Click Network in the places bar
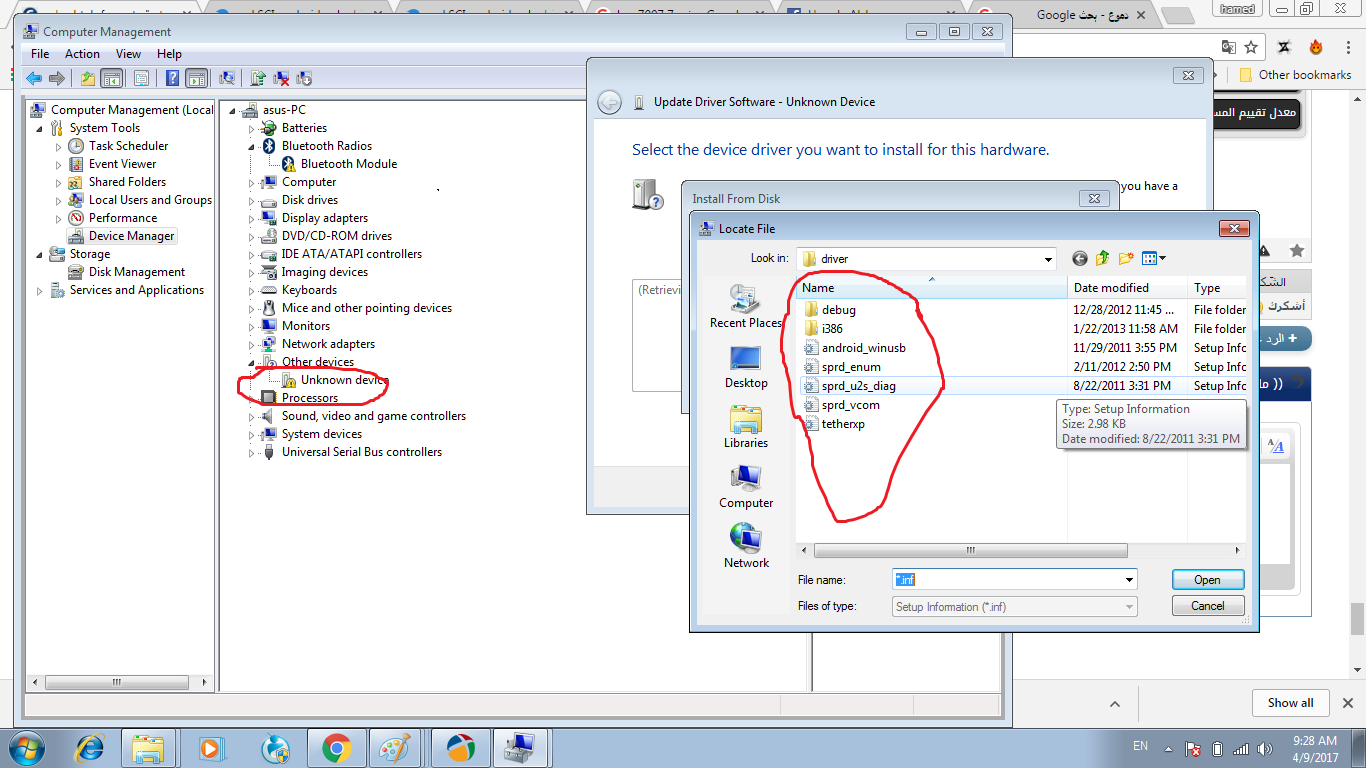This screenshot has width=1366, height=768. (746, 547)
